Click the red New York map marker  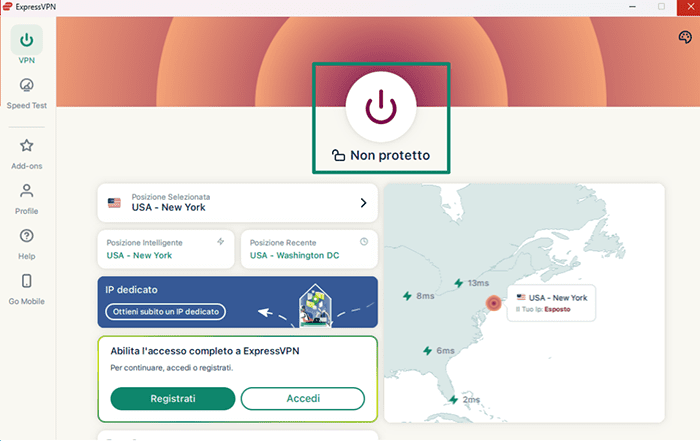tap(492, 302)
